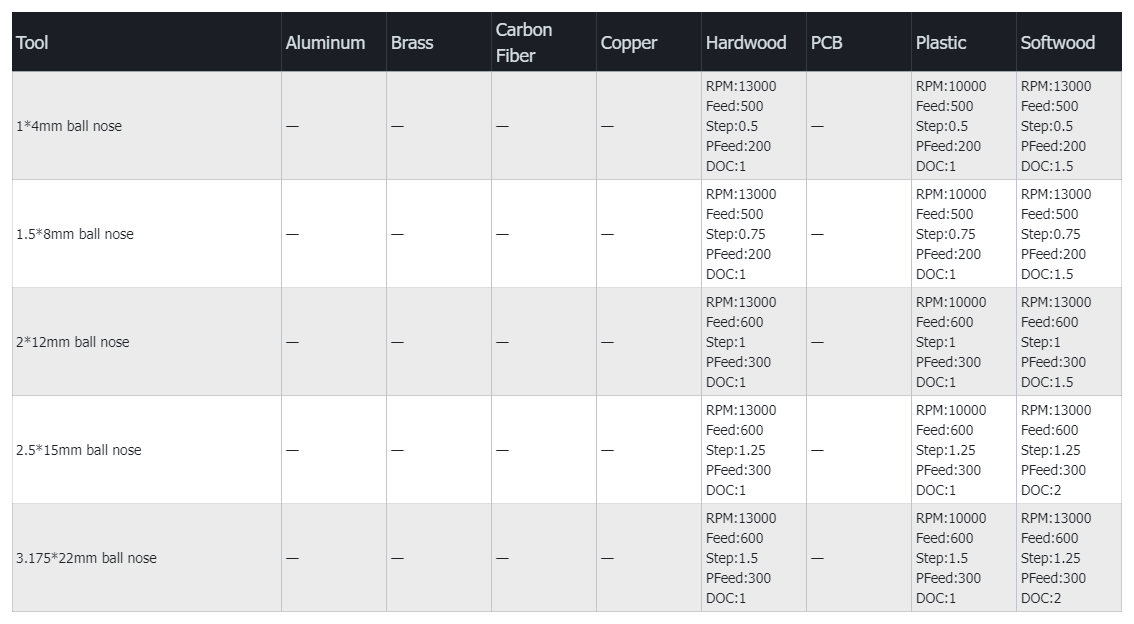The height and width of the screenshot is (624, 1134).
Task: Click the Plastic column header
Action: tap(941, 43)
